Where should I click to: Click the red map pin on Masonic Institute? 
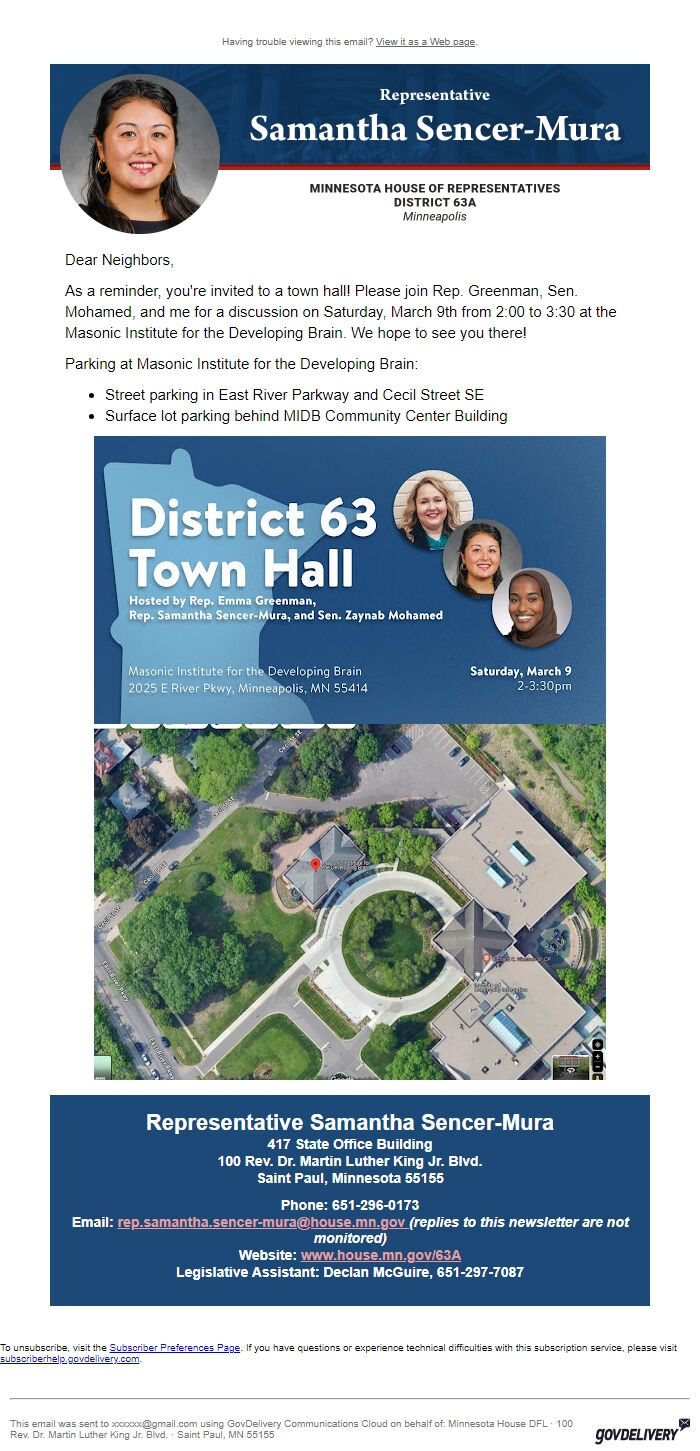pyautogui.click(x=315, y=865)
